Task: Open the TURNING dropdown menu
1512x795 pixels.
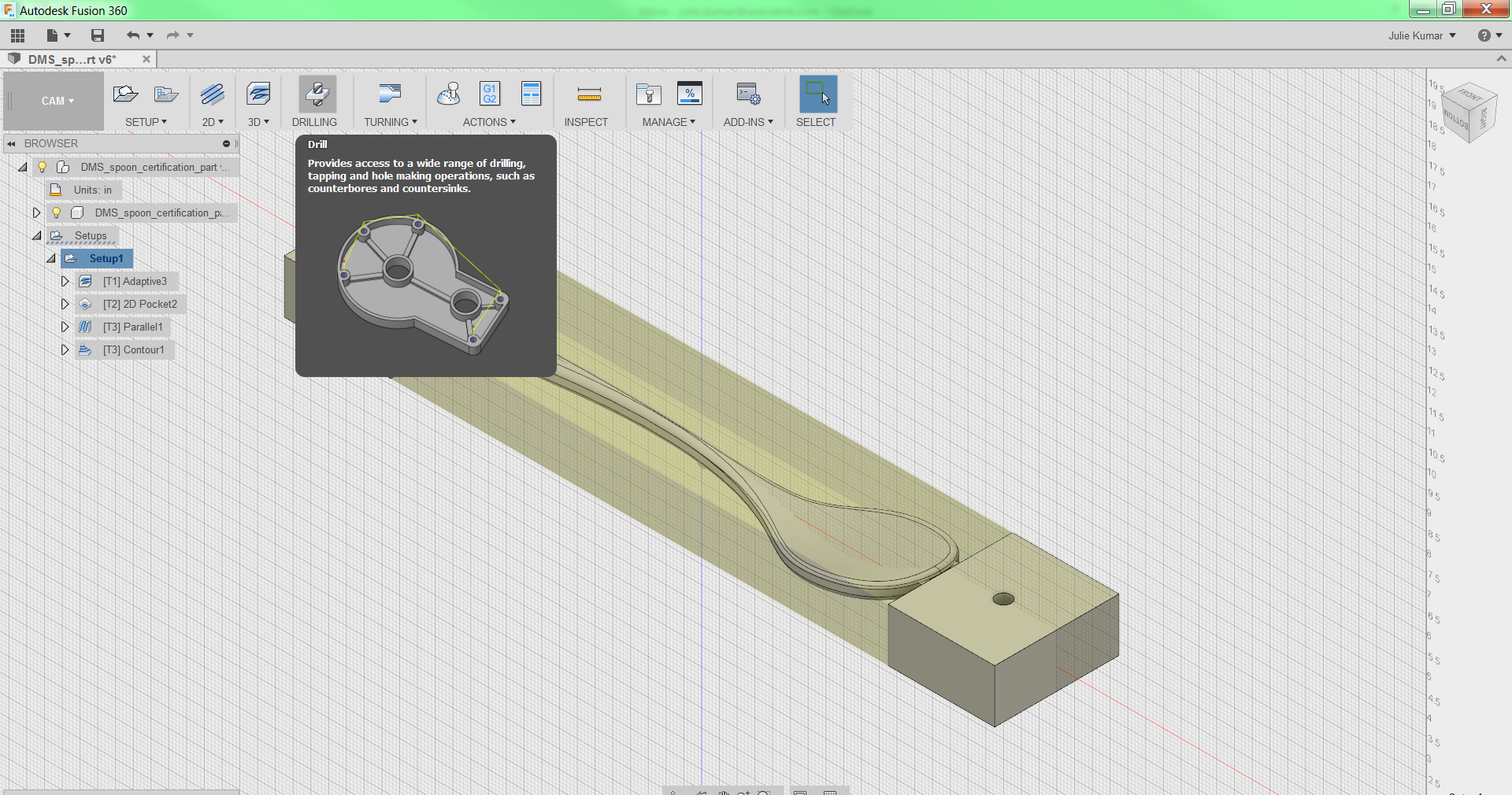Action: click(x=391, y=122)
